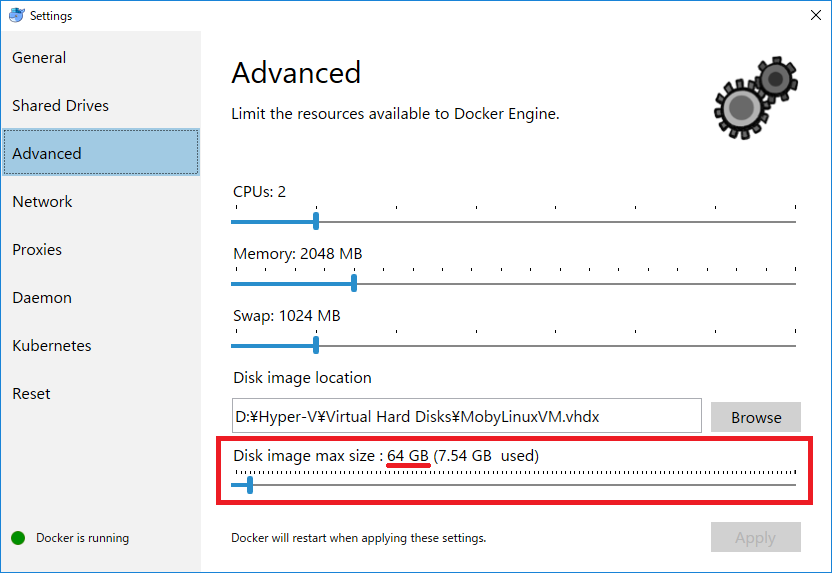This screenshot has width=832, height=573.
Task: Open the General settings tab
Action: [x=40, y=58]
